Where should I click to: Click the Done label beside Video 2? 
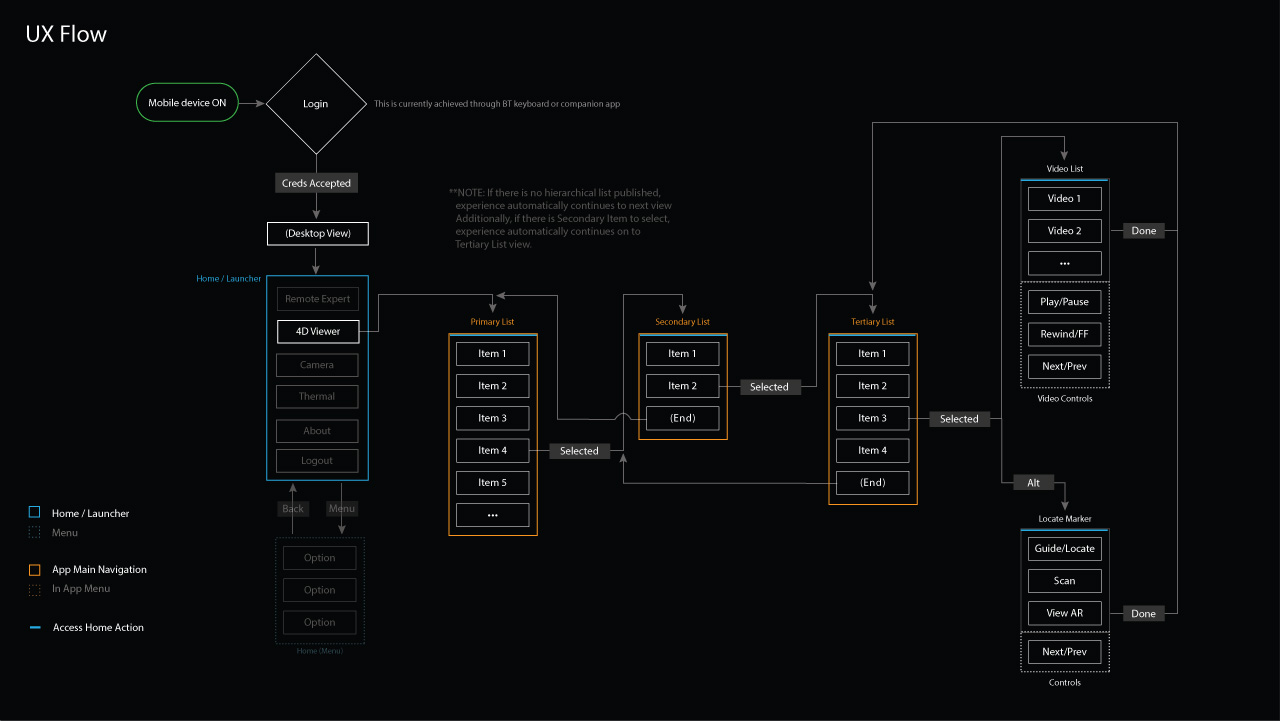pos(1144,231)
